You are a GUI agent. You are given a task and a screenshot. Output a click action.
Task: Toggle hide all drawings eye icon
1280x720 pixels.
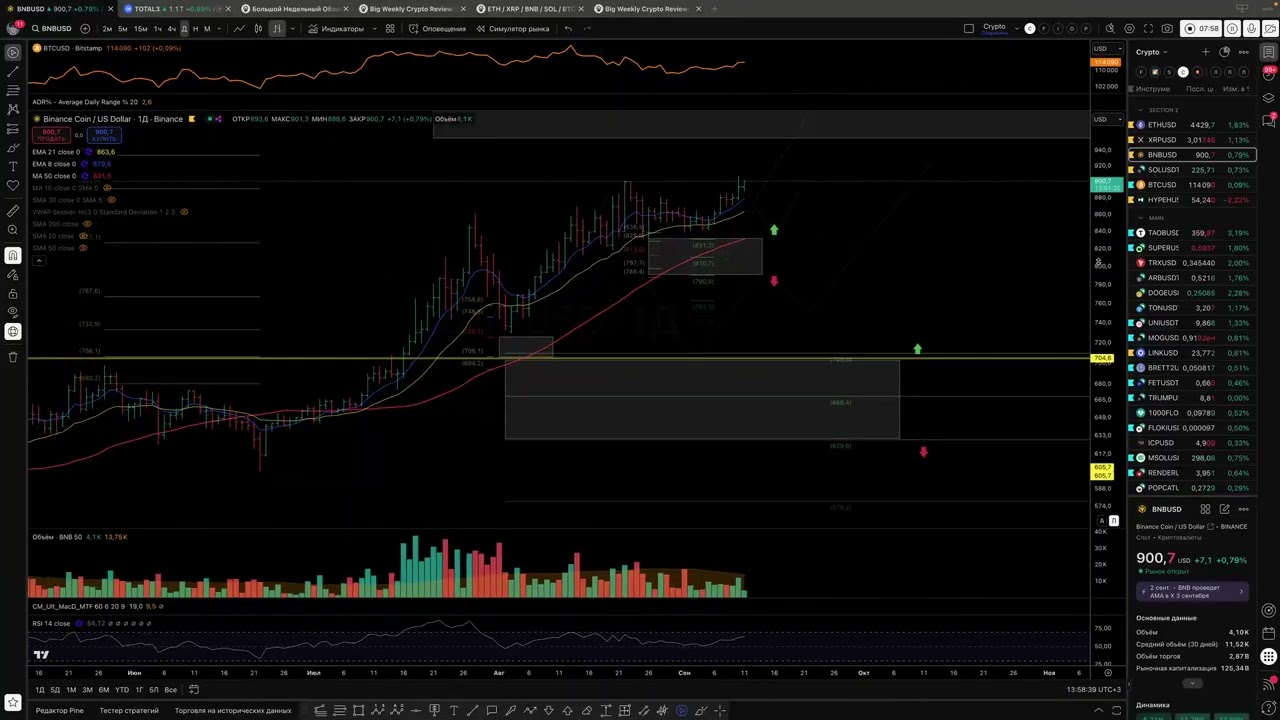(x=13, y=313)
